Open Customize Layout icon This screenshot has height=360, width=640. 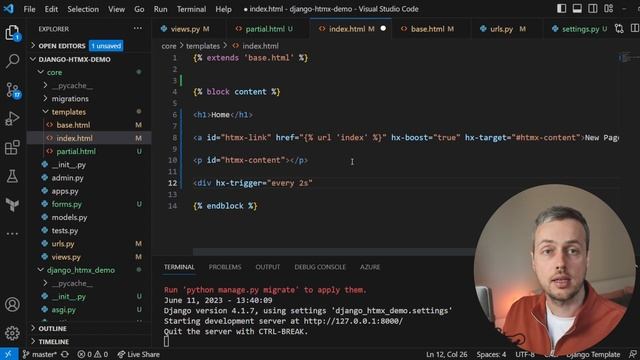coord(609,9)
